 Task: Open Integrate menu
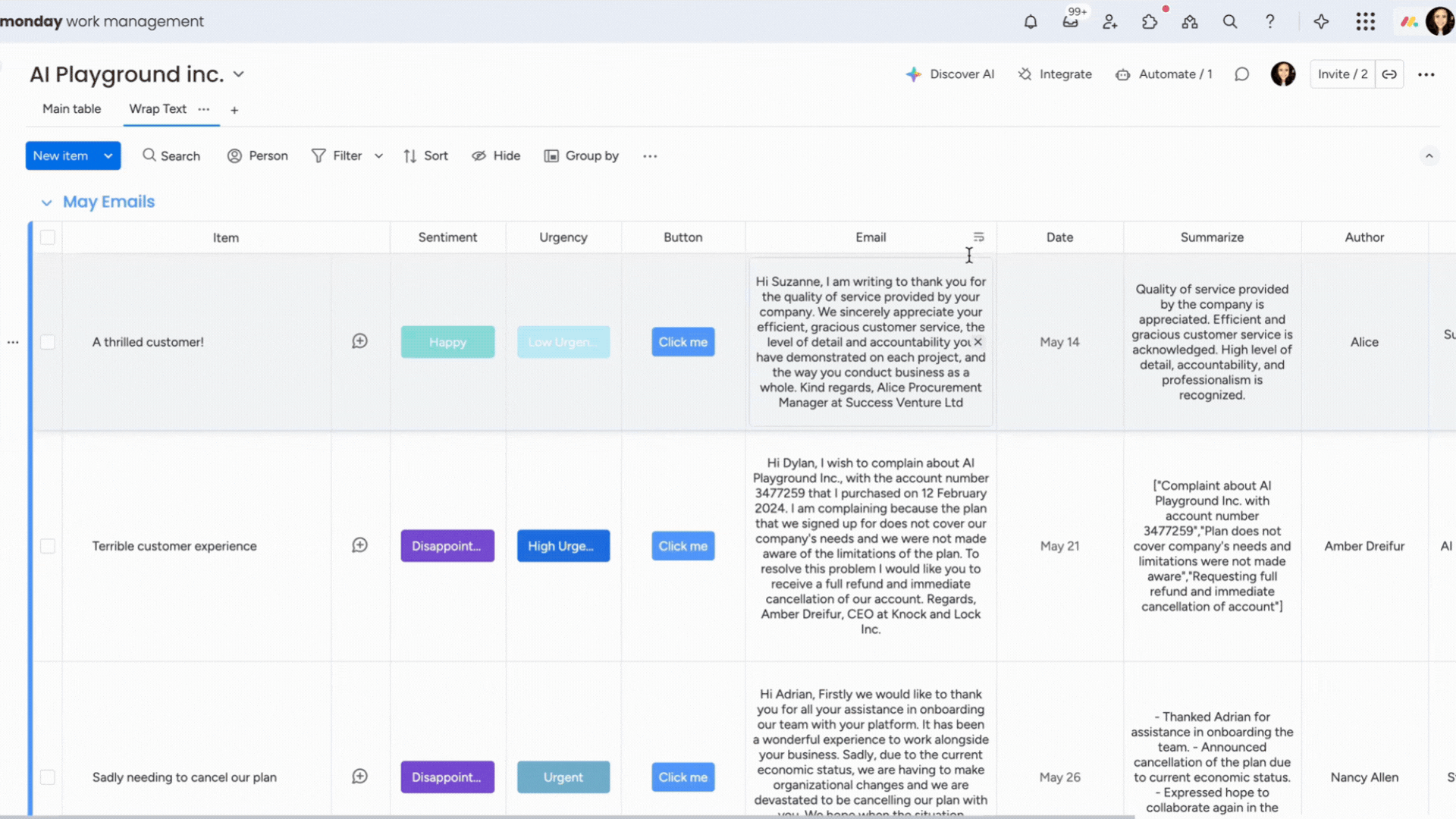(x=1055, y=74)
